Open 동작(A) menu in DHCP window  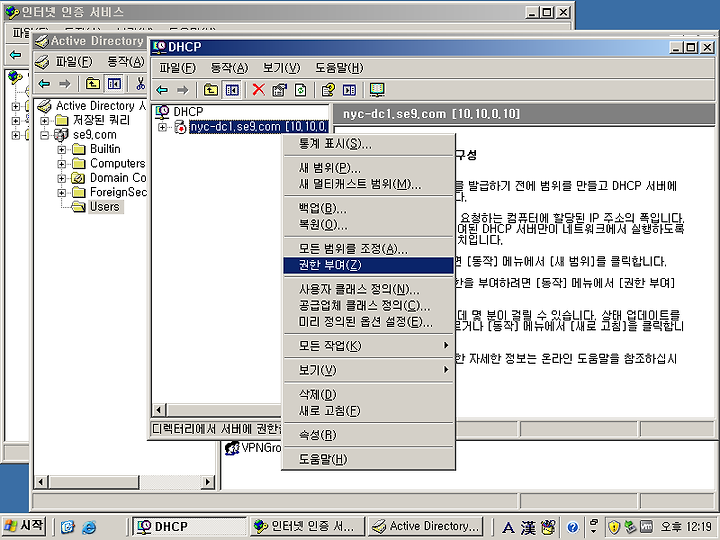(229, 68)
